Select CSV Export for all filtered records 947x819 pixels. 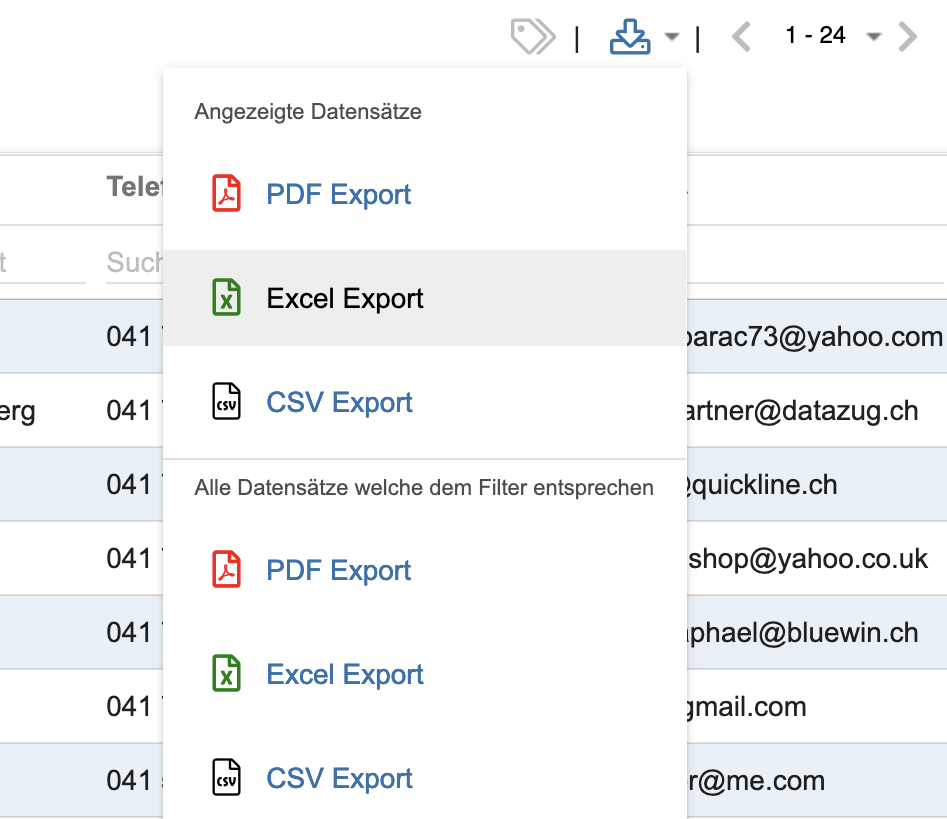pos(339,778)
